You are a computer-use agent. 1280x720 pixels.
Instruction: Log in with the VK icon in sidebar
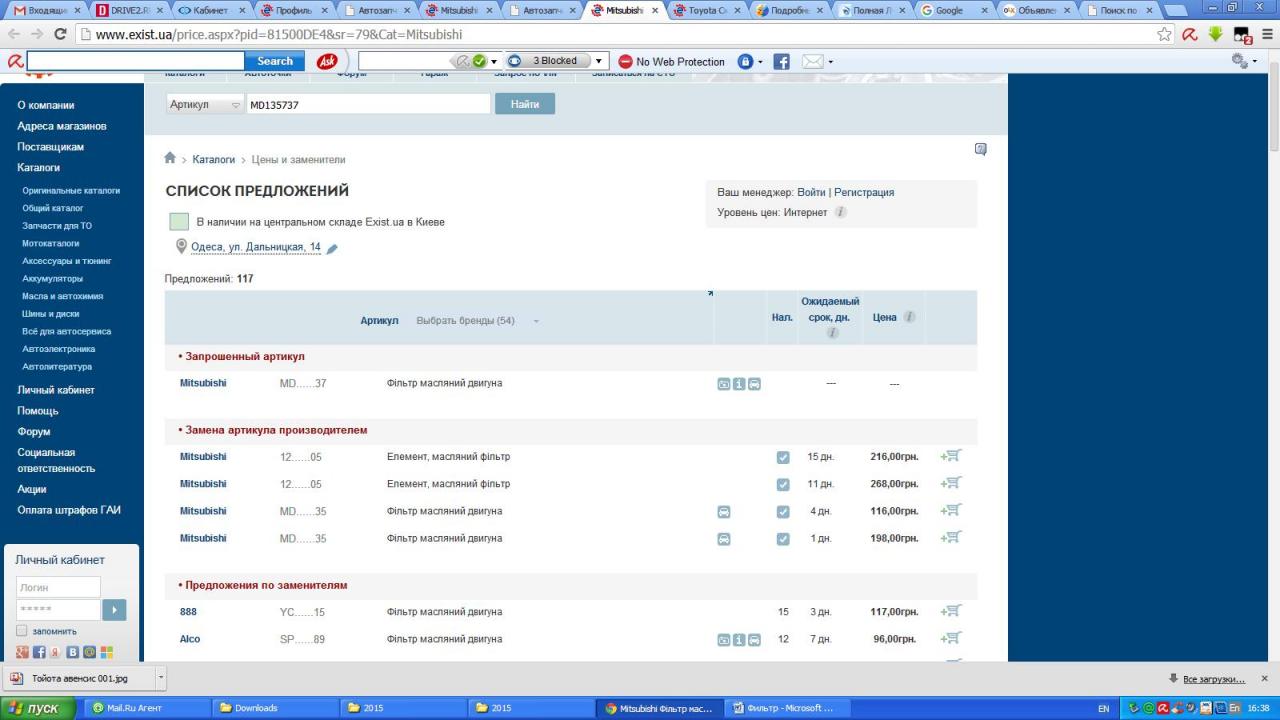pos(72,653)
